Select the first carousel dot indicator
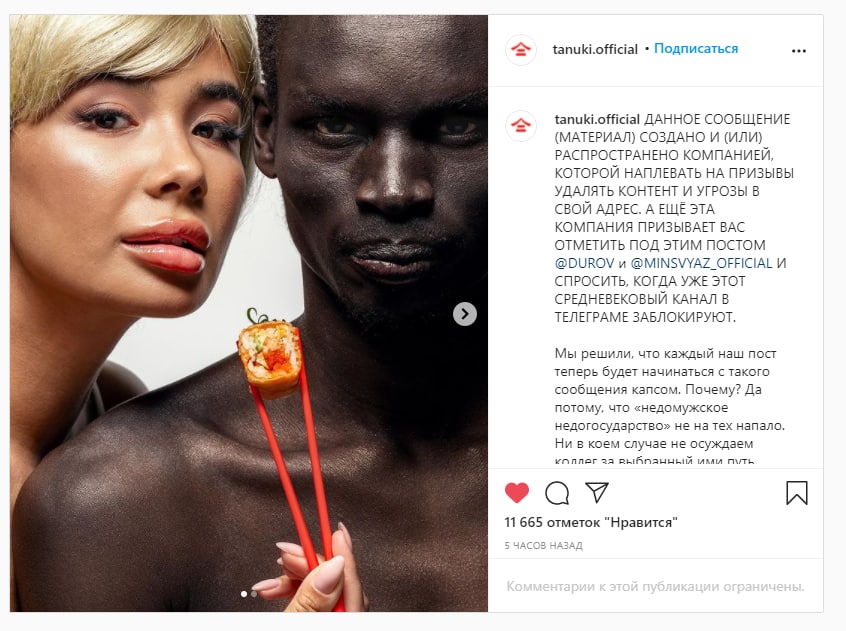Image resolution: width=846 pixels, height=631 pixels. (244, 594)
